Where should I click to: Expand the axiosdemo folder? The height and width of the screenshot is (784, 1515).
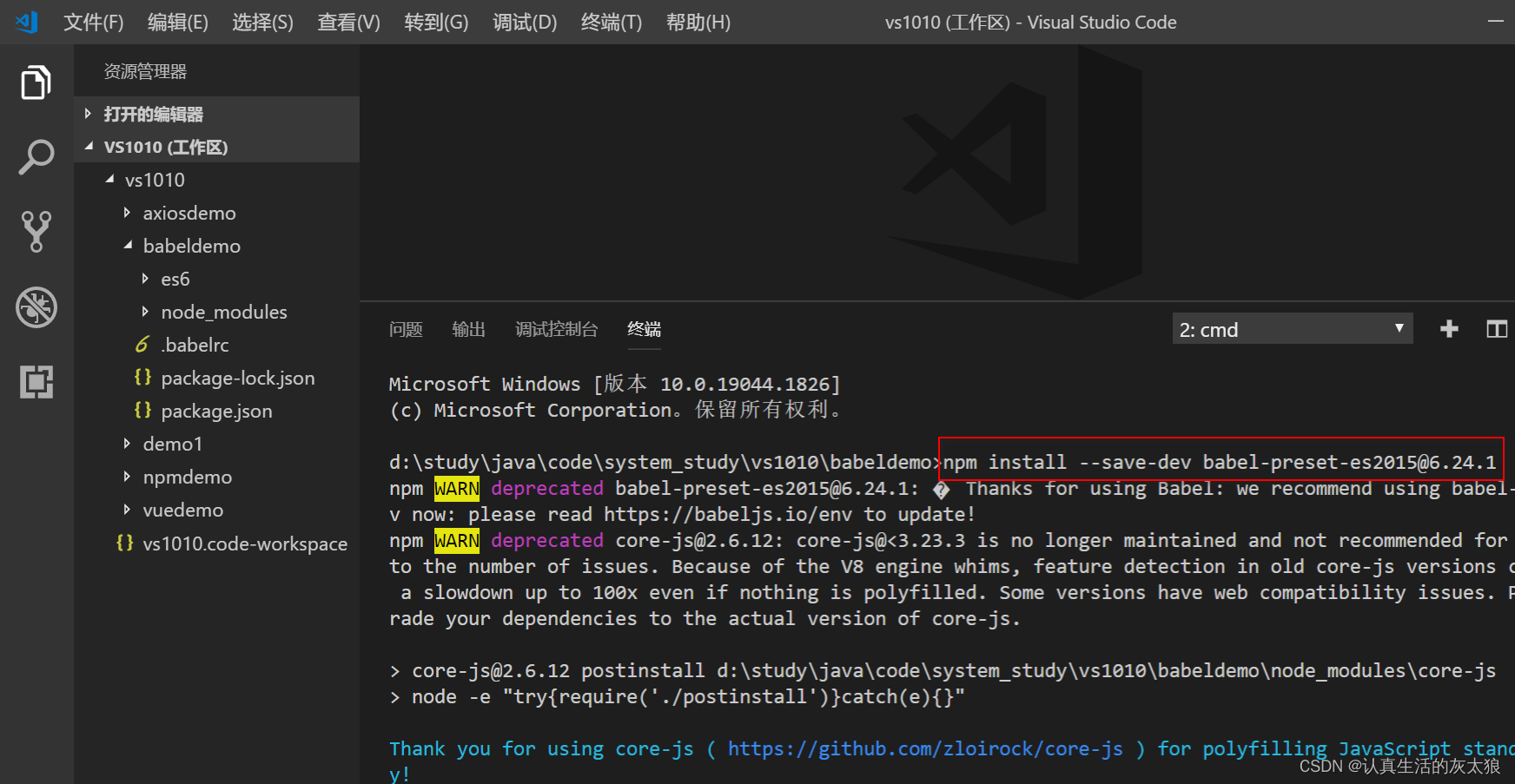127,213
